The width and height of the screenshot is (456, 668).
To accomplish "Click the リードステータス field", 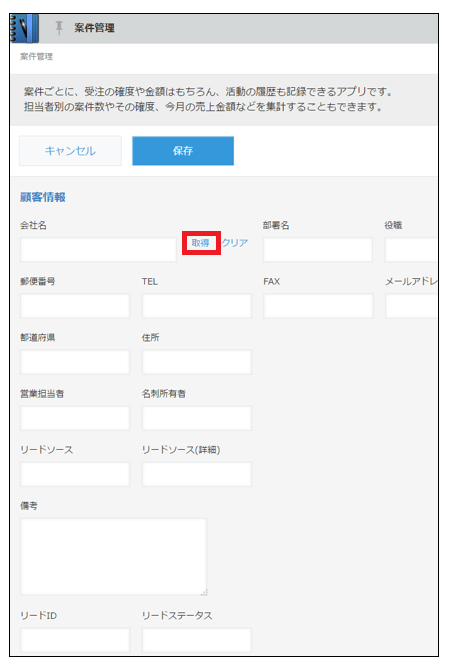I will tap(197, 640).
